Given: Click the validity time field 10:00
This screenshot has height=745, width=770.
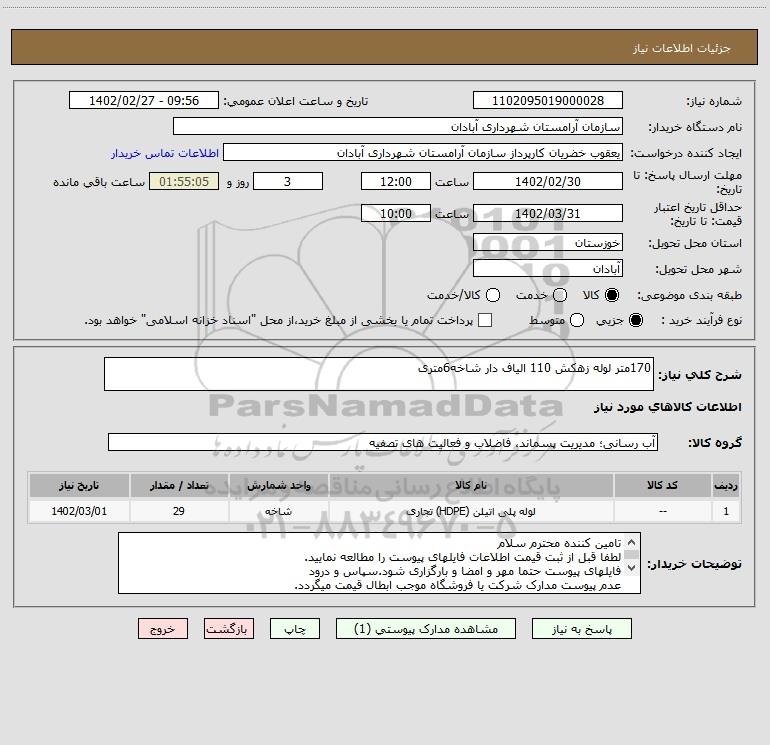Looking at the screenshot, I should 396,213.
